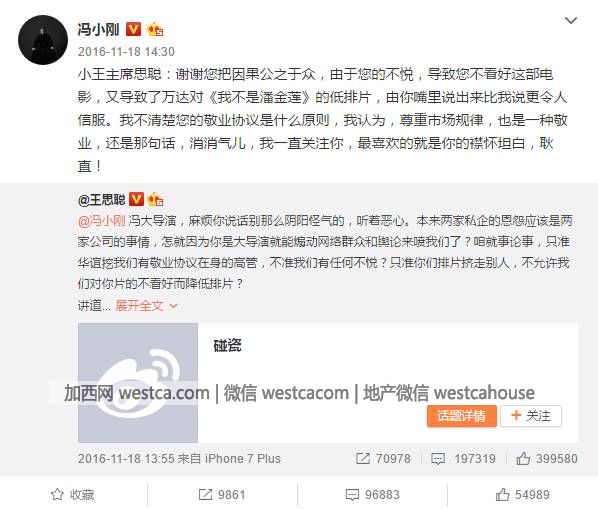Open the 2016-11-18 14:30 timestamp link
The image size is (598, 509).
point(126,51)
